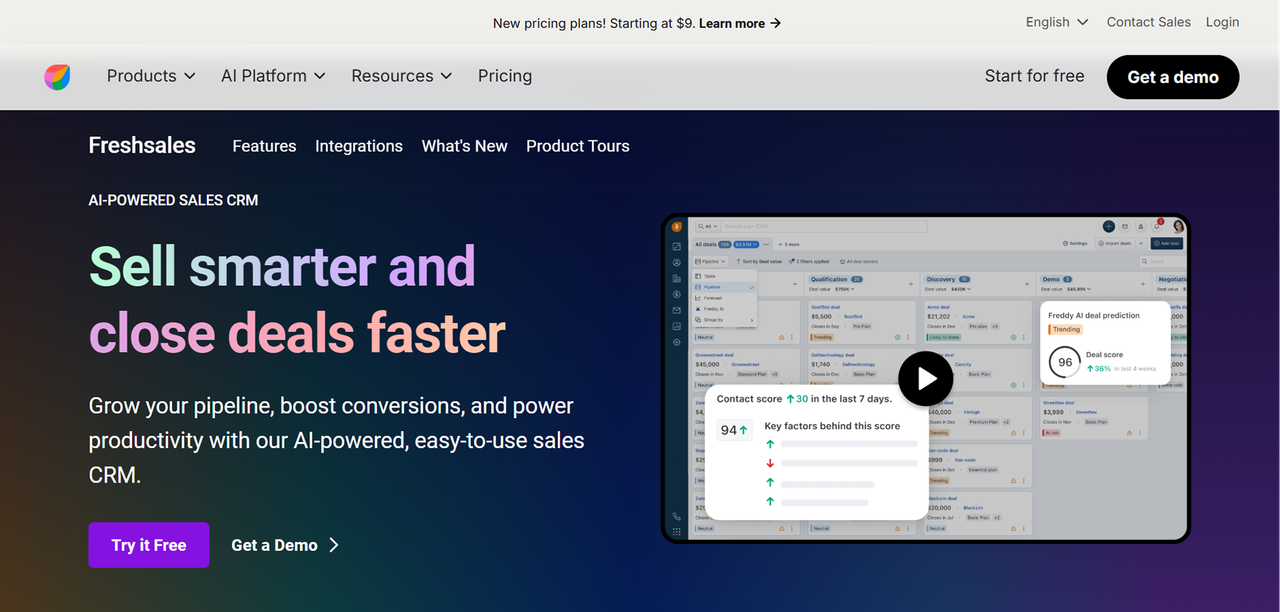The height and width of the screenshot is (612, 1280).
Task: Click the Freshworks logo in the header
Action: [x=57, y=77]
